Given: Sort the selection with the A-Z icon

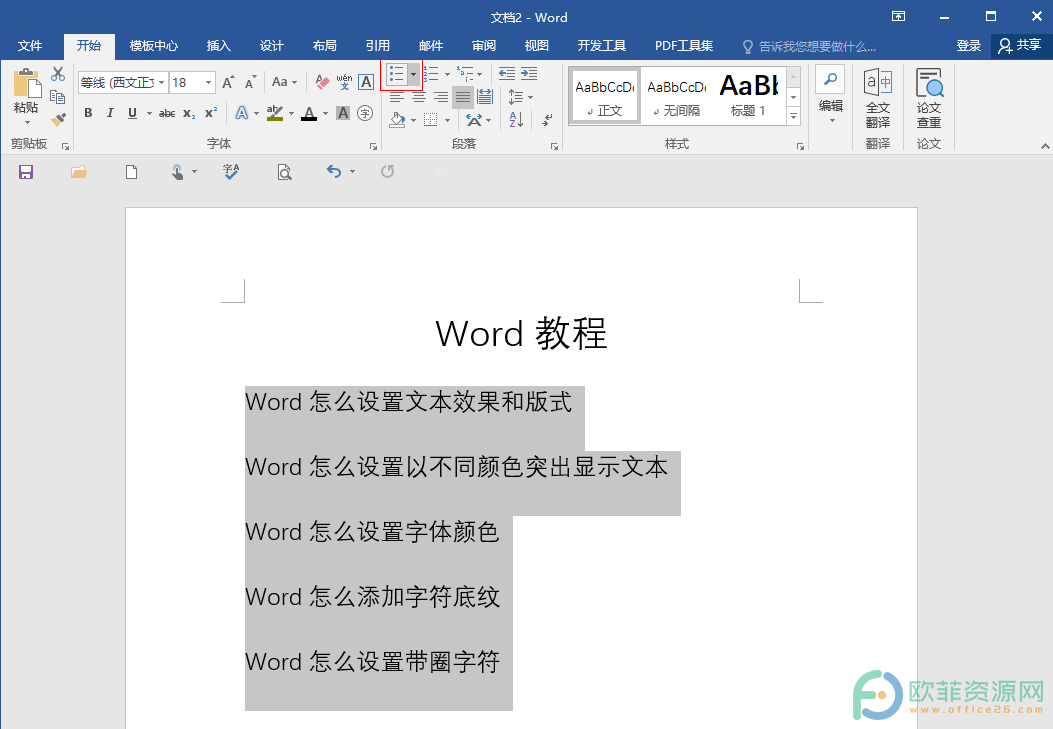Looking at the screenshot, I should [516, 119].
